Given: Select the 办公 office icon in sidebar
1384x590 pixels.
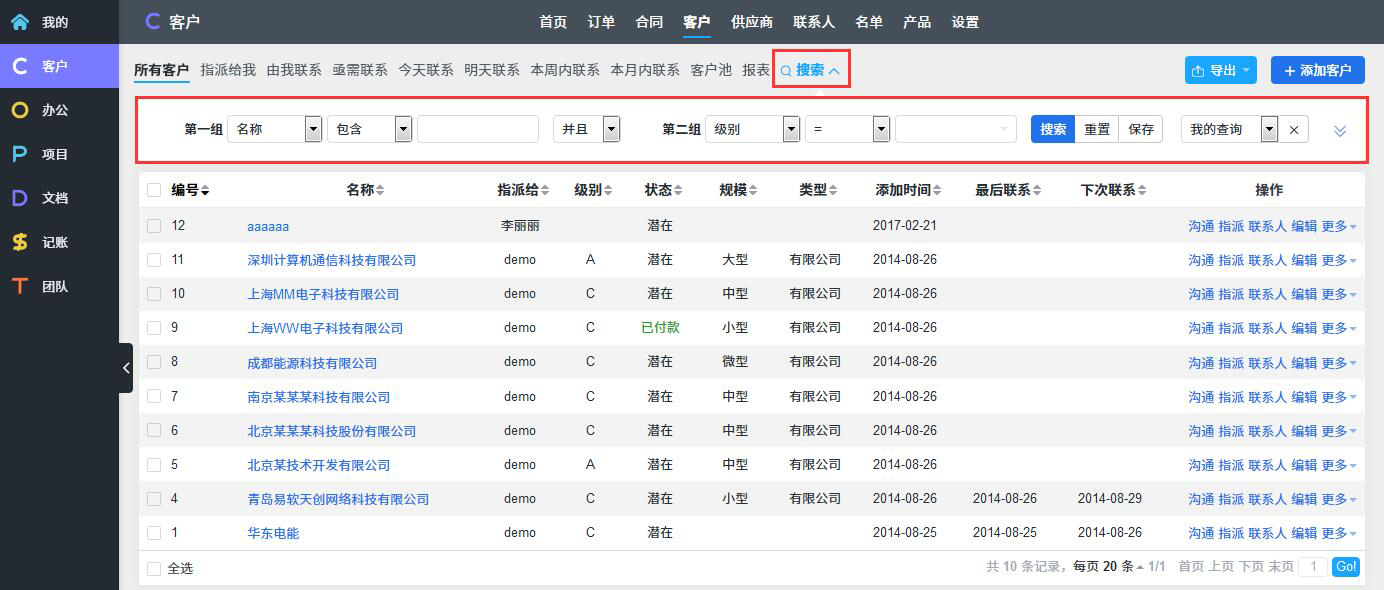Looking at the screenshot, I should pos(20,110).
